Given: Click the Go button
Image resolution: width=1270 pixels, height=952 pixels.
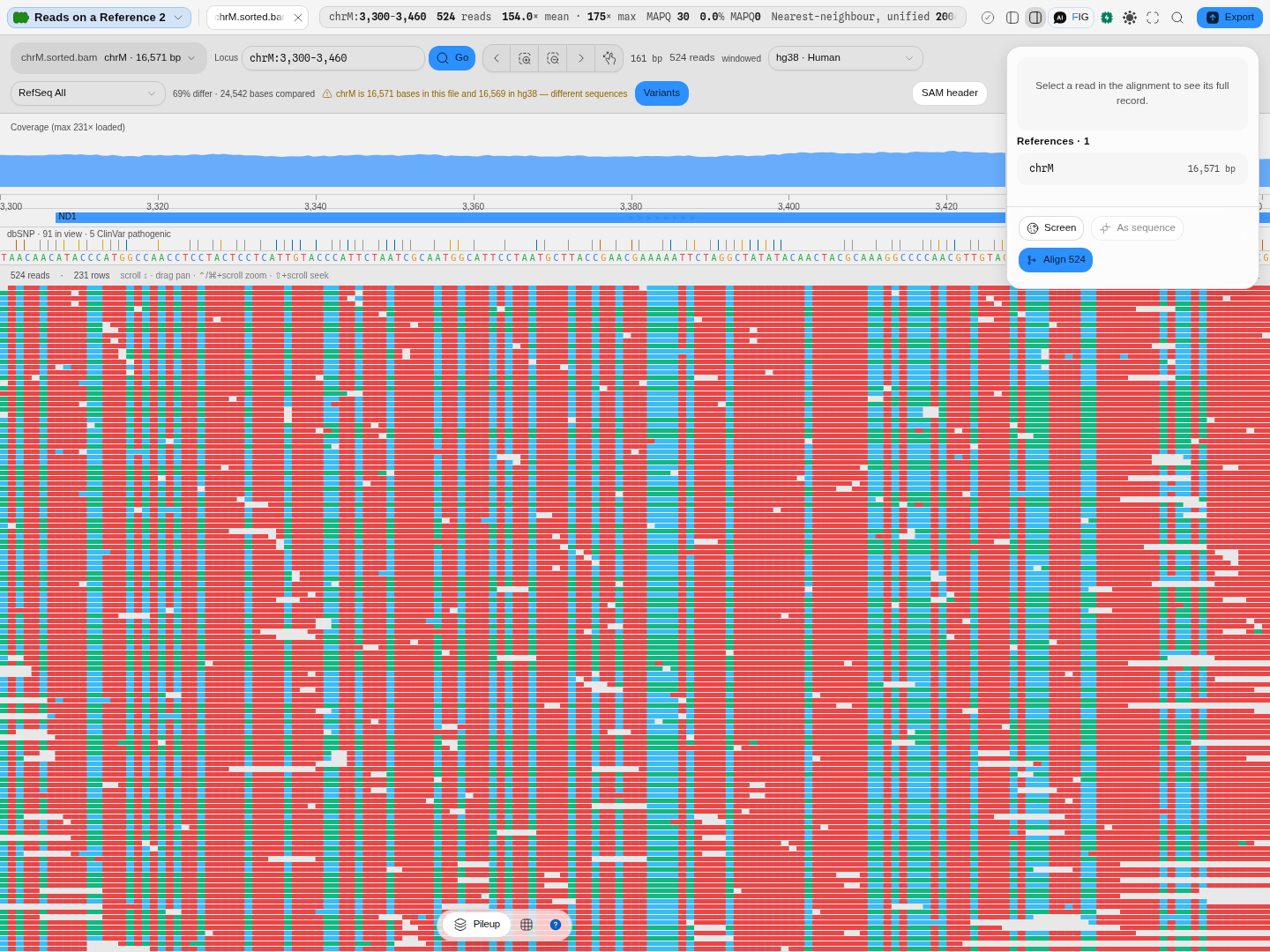Looking at the screenshot, I should pyautogui.click(x=452, y=58).
